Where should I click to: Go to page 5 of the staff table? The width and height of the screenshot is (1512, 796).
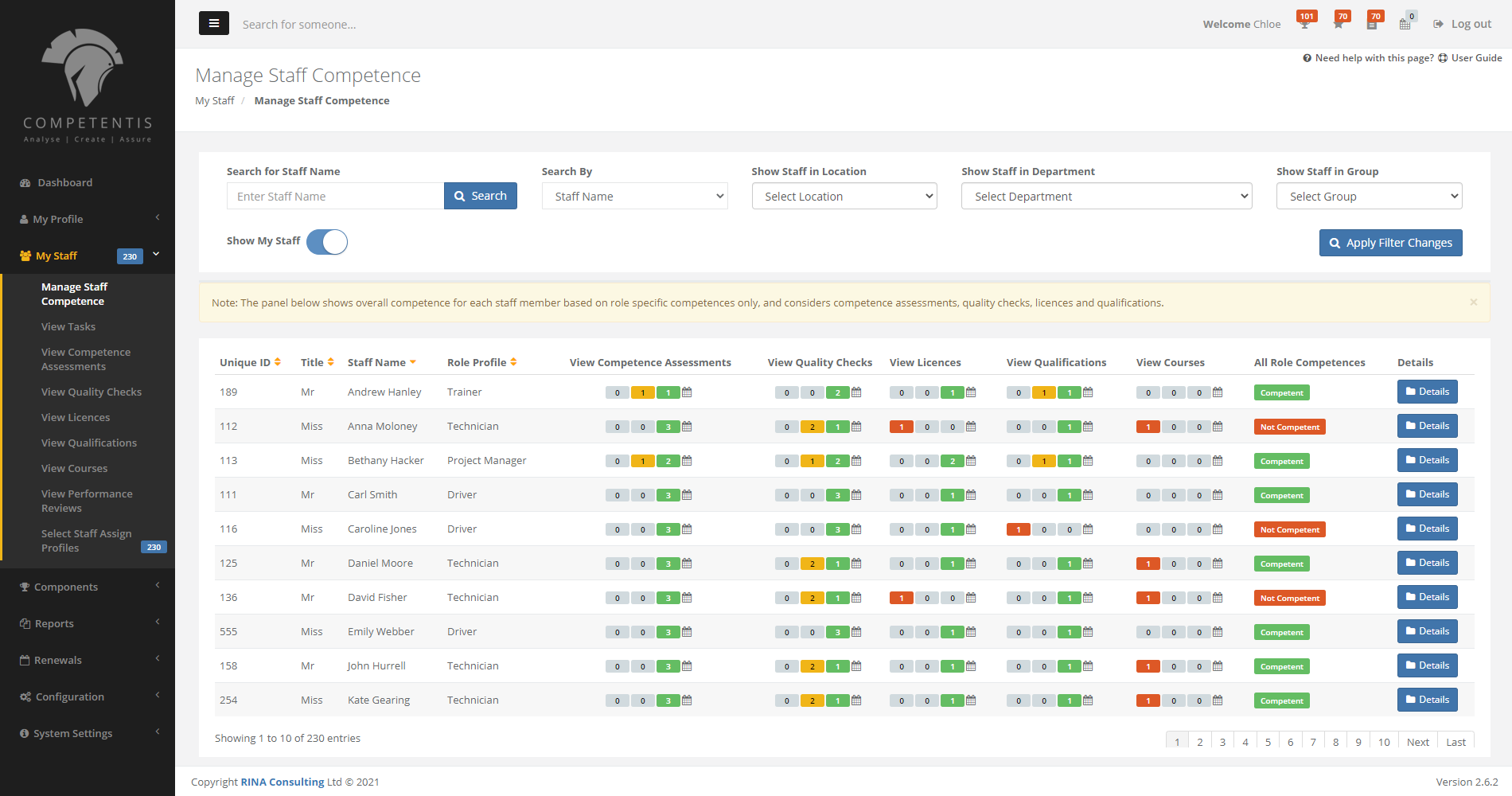(1268, 741)
